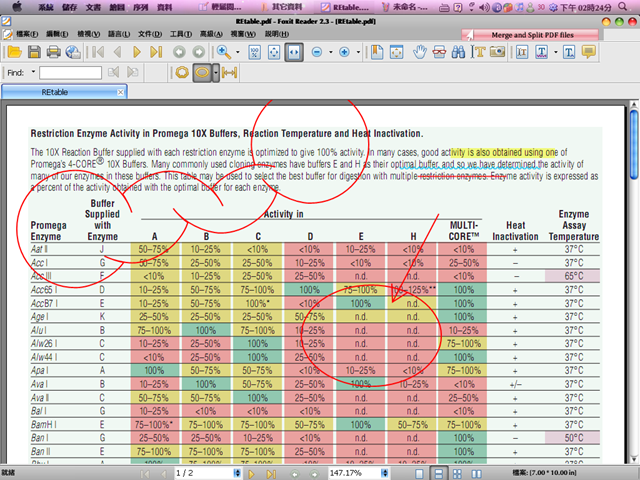
Task: Open a PDF with the folder icon
Action: click(14, 52)
